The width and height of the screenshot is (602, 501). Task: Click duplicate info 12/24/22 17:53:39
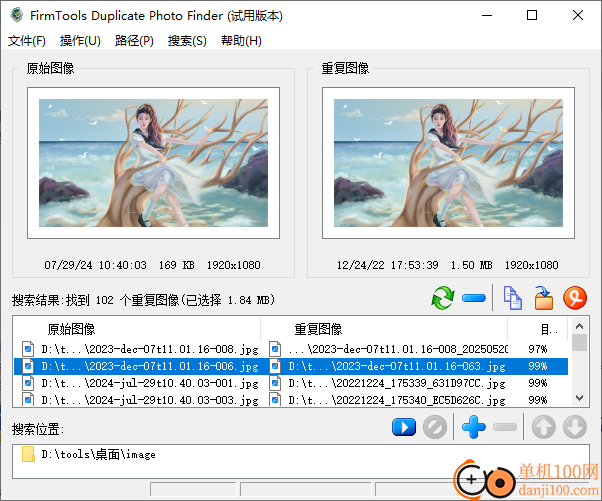tap(387, 265)
